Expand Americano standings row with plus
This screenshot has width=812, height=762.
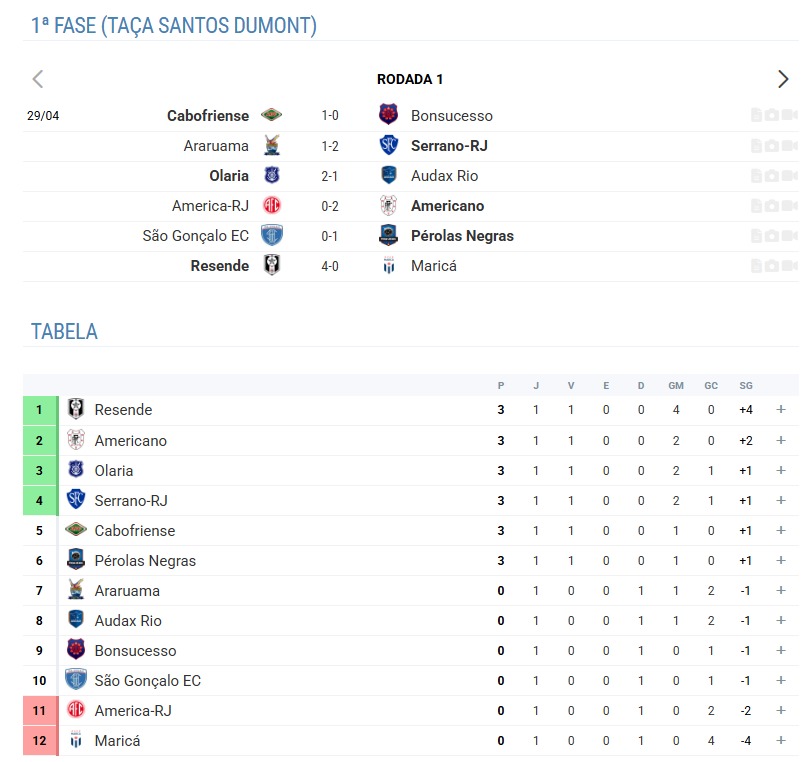[781, 440]
